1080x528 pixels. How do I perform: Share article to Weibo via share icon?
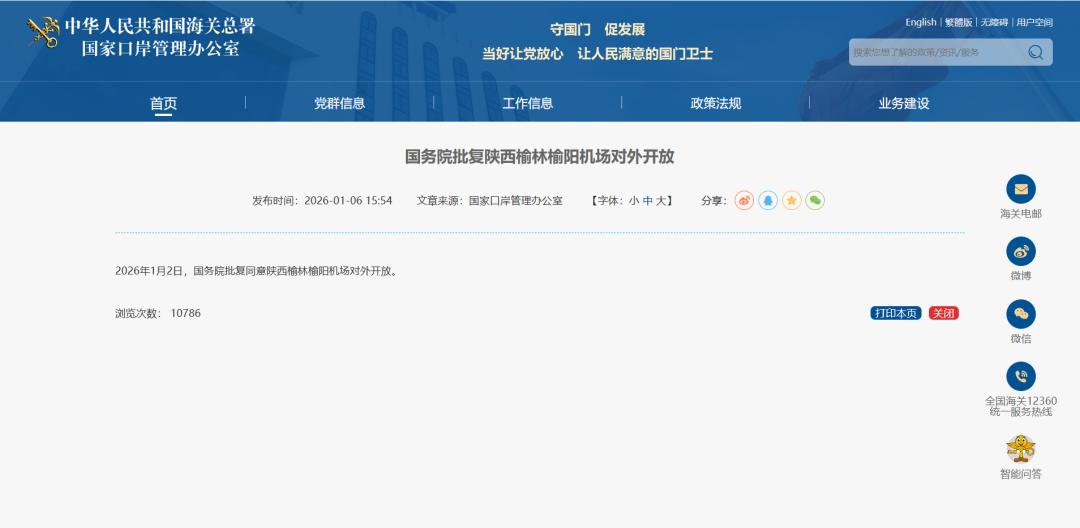[744, 200]
